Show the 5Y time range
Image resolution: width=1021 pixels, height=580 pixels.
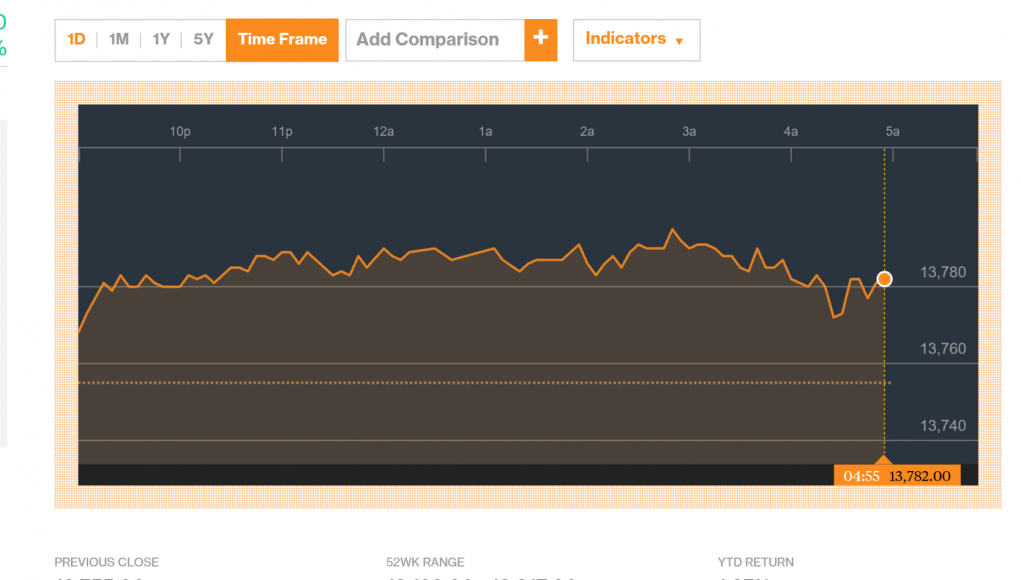pos(203,39)
